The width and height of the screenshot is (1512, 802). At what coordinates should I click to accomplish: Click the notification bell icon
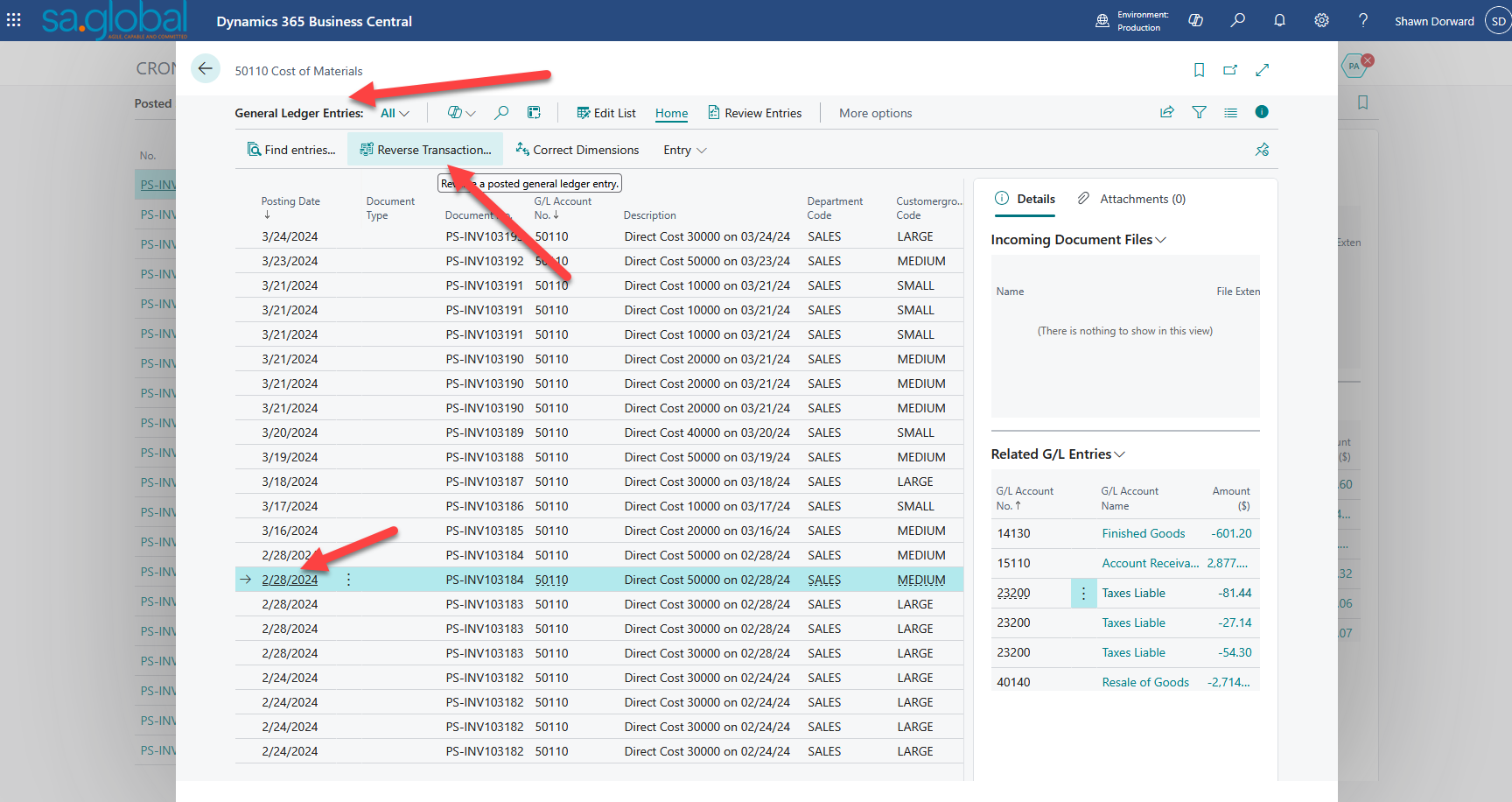tap(1279, 21)
